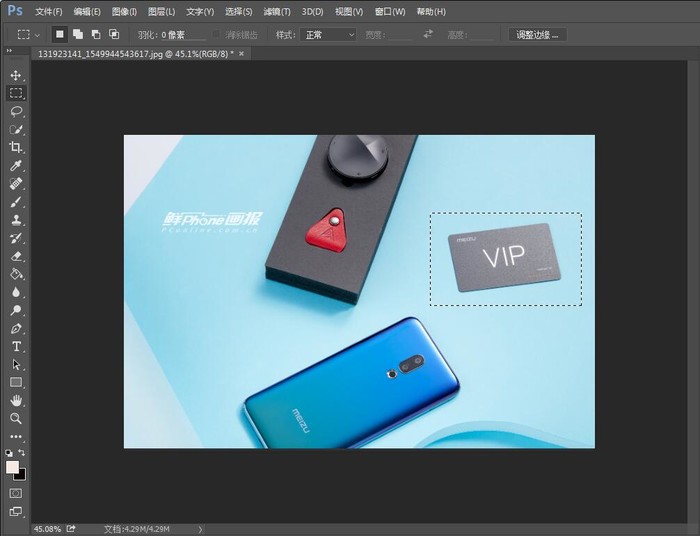Select the Hand tool
Screen dimensions: 700x536
(16, 400)
